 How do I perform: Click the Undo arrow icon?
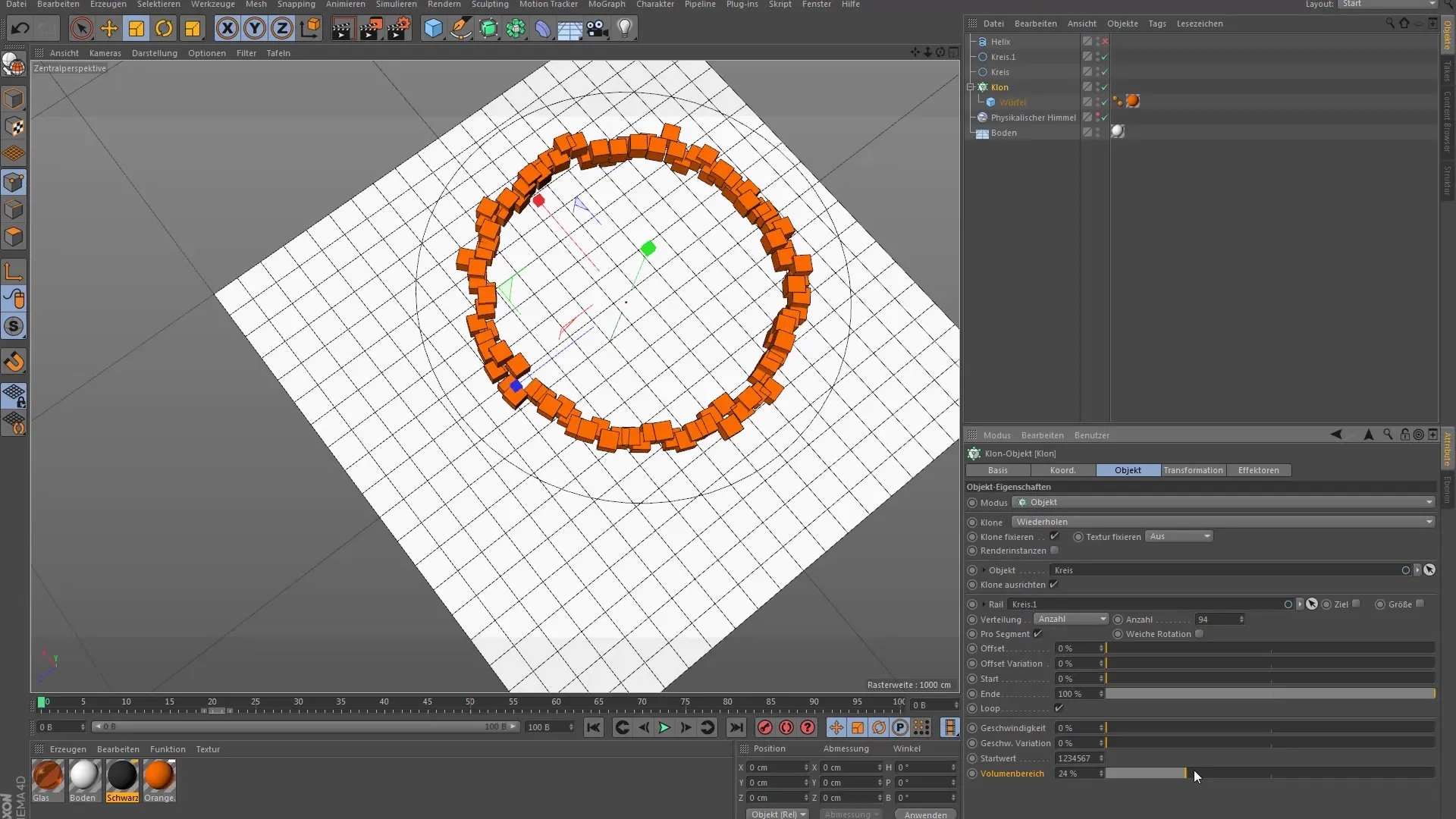click(x=20, y=29)
